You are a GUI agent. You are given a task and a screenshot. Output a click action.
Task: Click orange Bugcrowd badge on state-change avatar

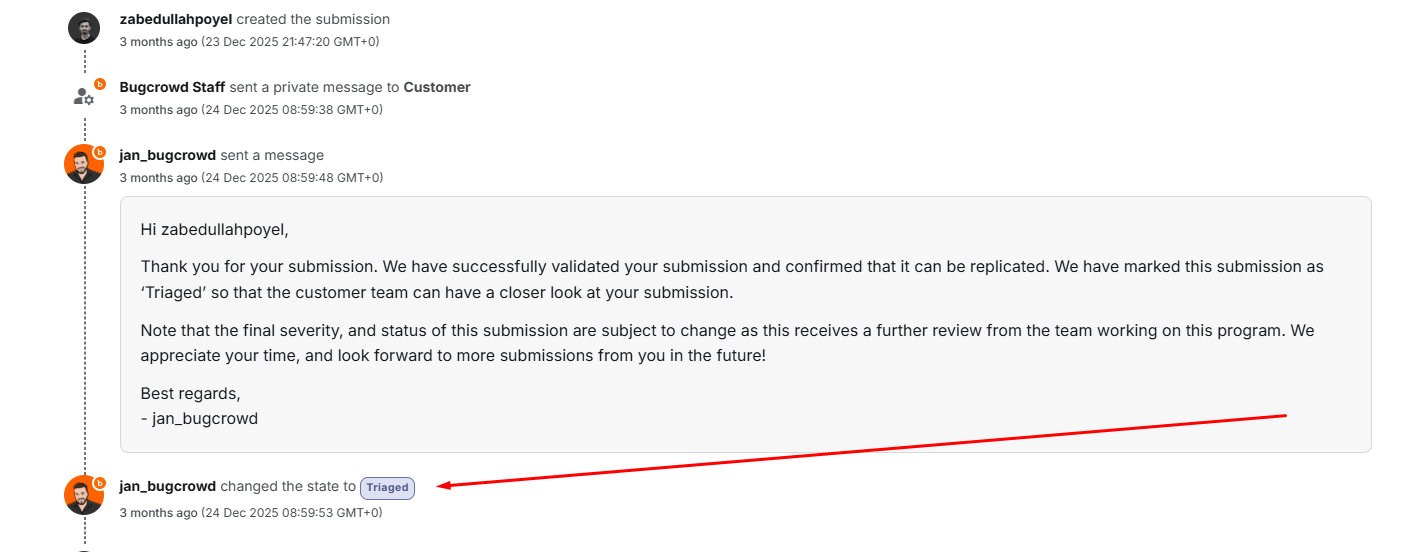click(99, 482)
